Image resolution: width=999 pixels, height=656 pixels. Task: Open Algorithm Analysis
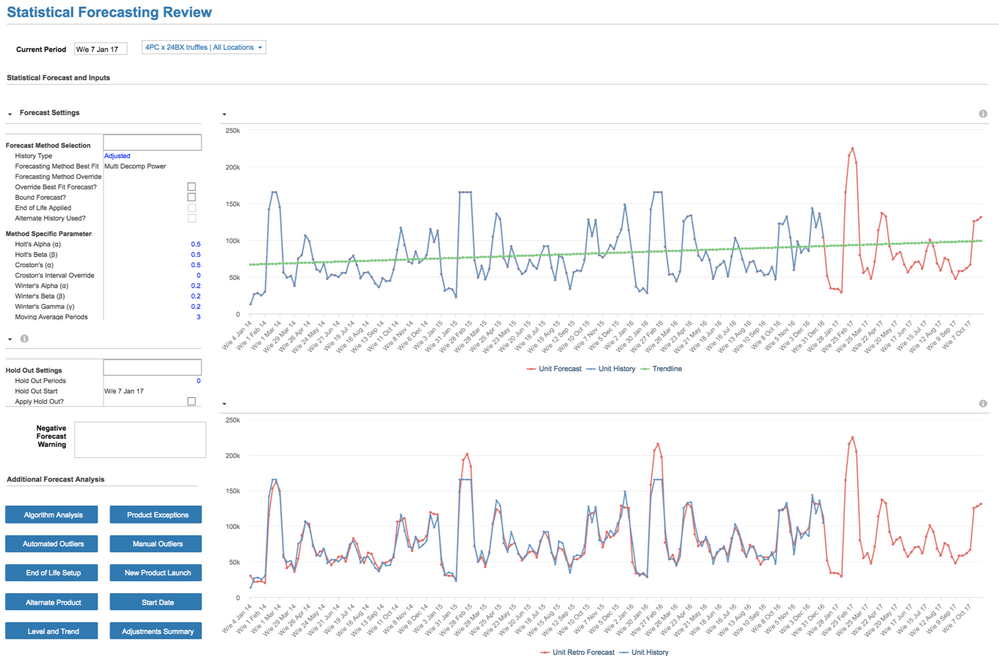point(51,514)
